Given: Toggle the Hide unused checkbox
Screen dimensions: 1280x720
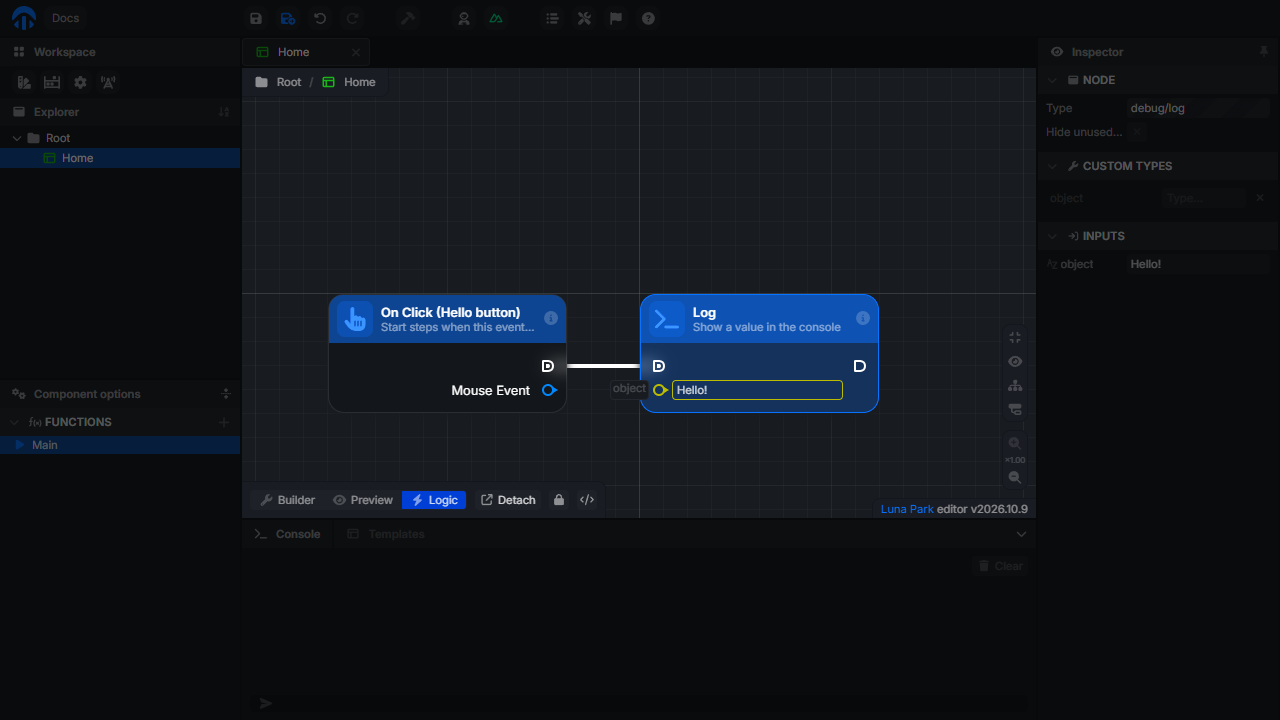Looking at the screenshot, I should pyautogui.click(x=1137, y=132).
